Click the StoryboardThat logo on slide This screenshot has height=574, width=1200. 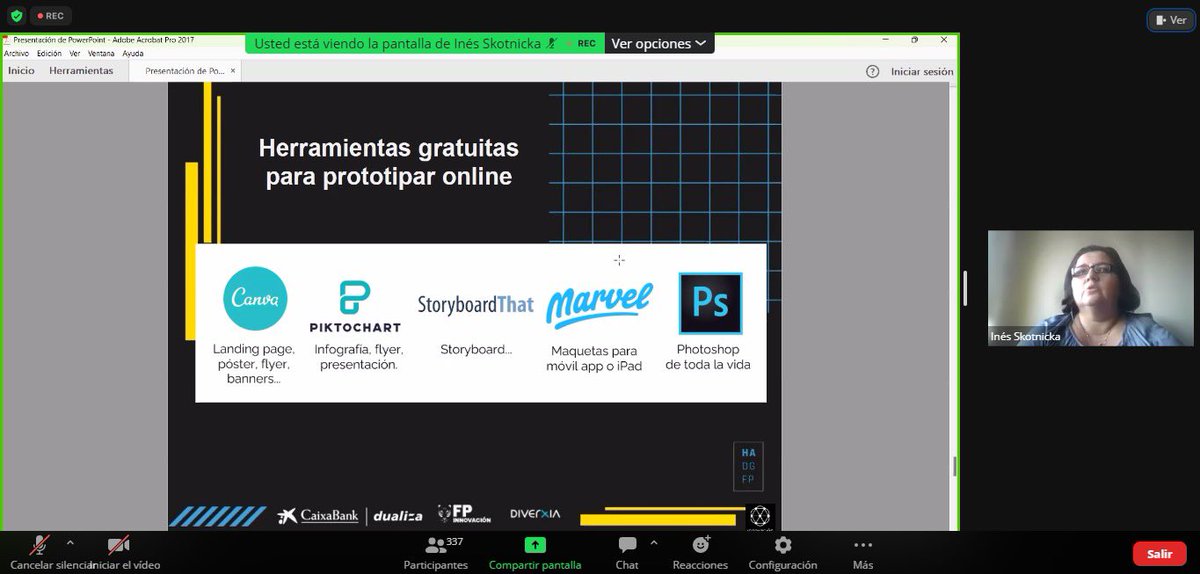475,304
